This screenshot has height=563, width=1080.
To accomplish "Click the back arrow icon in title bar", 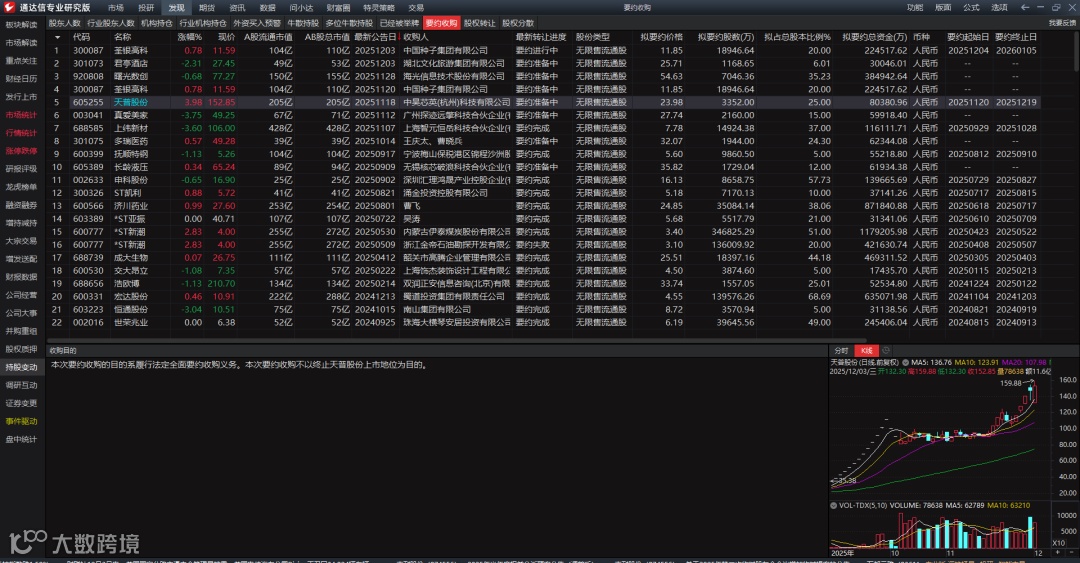I will [1025, 7].
